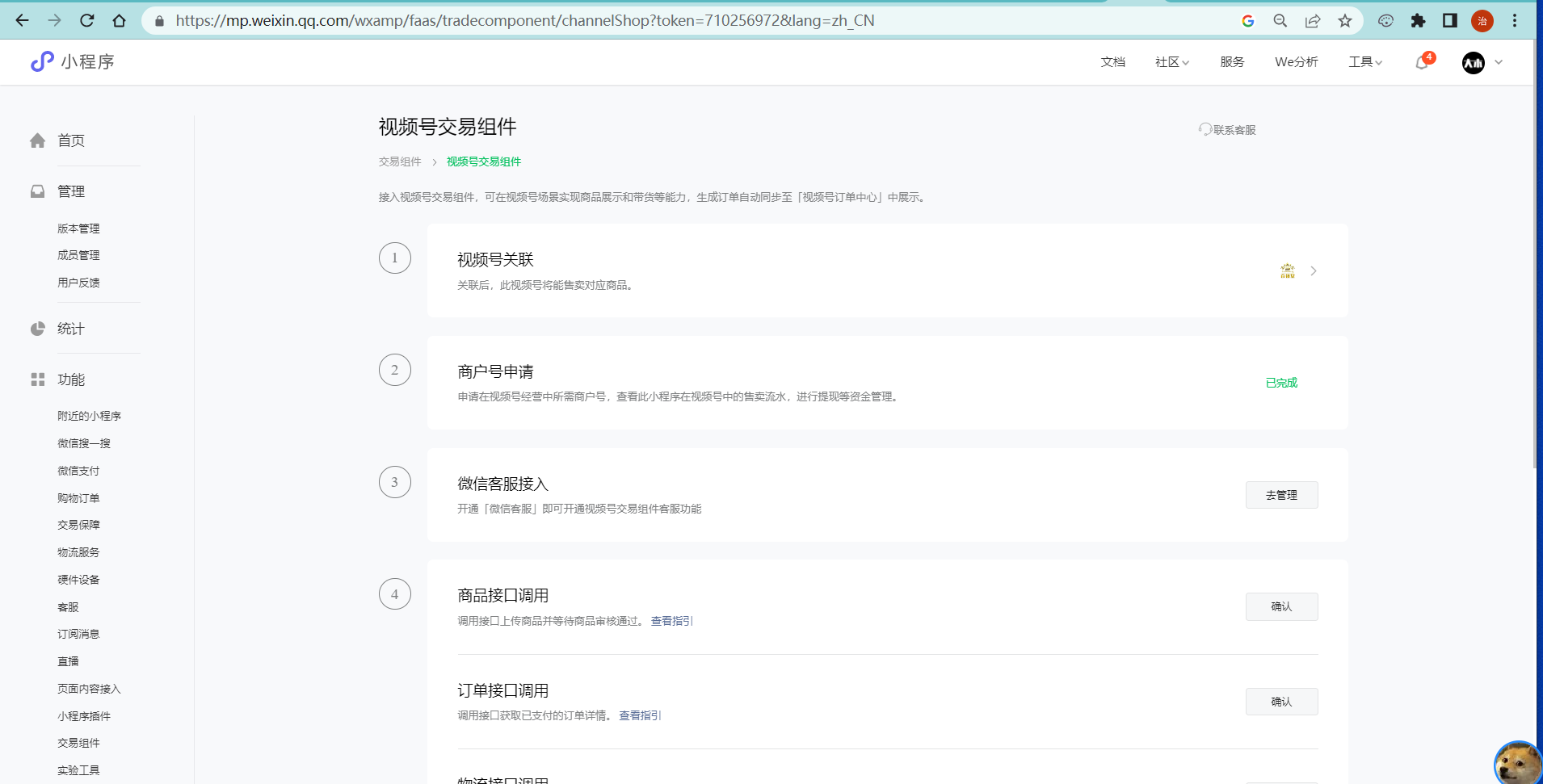Viewport: 1543px width, 784px height.
Task: Open 交易保障 in the sidebar
Action: click(78, 525)
